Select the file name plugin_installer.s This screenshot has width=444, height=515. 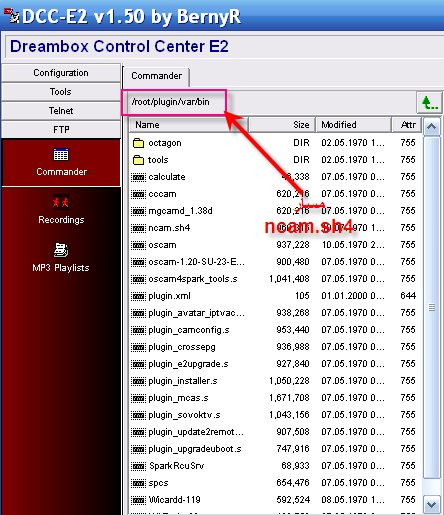183,381
